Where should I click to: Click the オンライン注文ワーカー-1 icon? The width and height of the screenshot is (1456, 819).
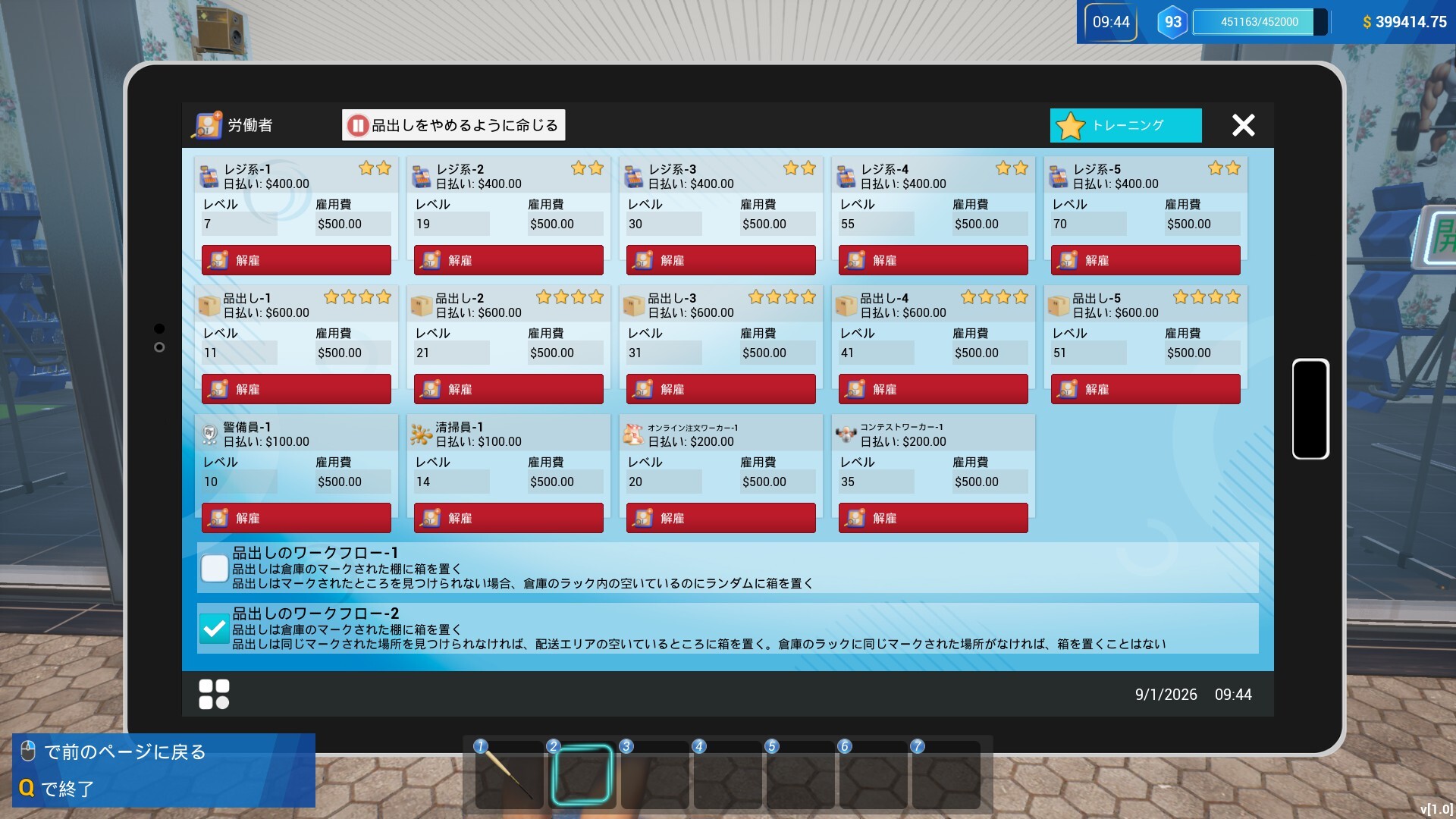(x=633, y=434)
